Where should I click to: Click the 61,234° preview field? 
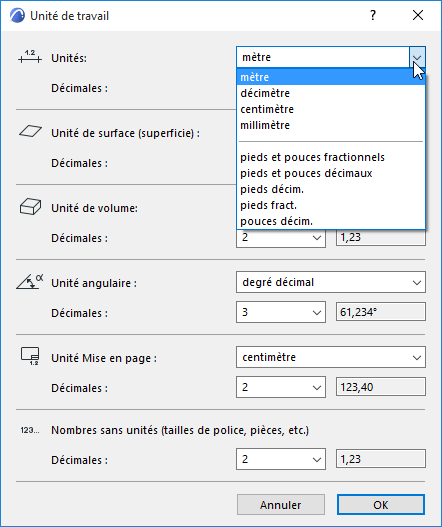click(381, 312)
